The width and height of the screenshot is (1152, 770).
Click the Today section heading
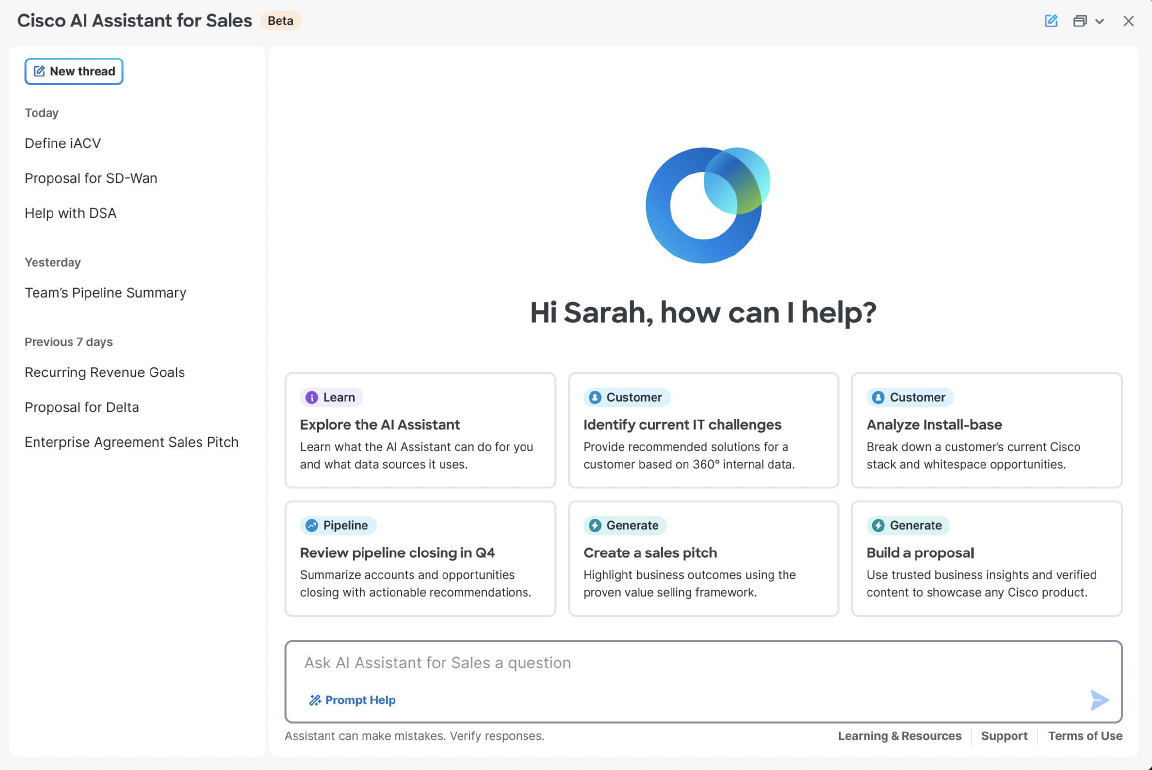[x=41, y=113]
